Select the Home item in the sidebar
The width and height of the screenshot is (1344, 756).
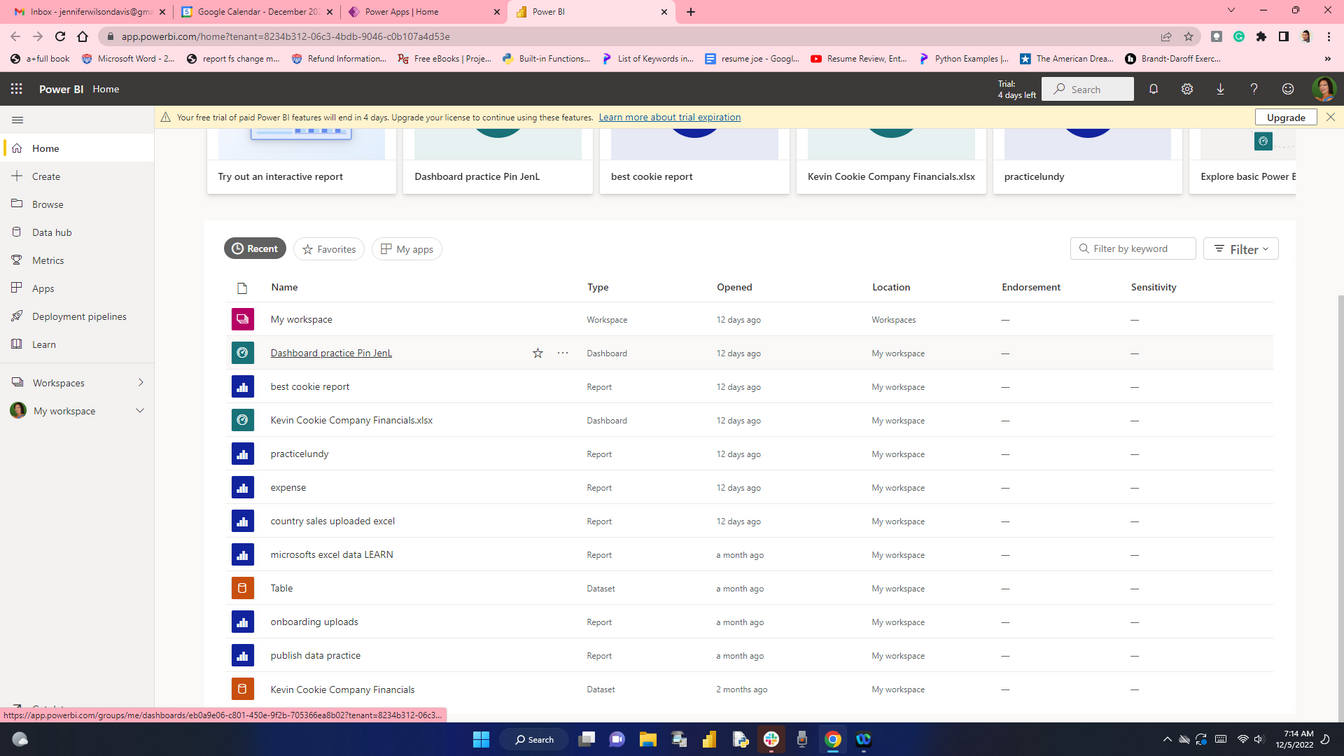pos(77,148)
